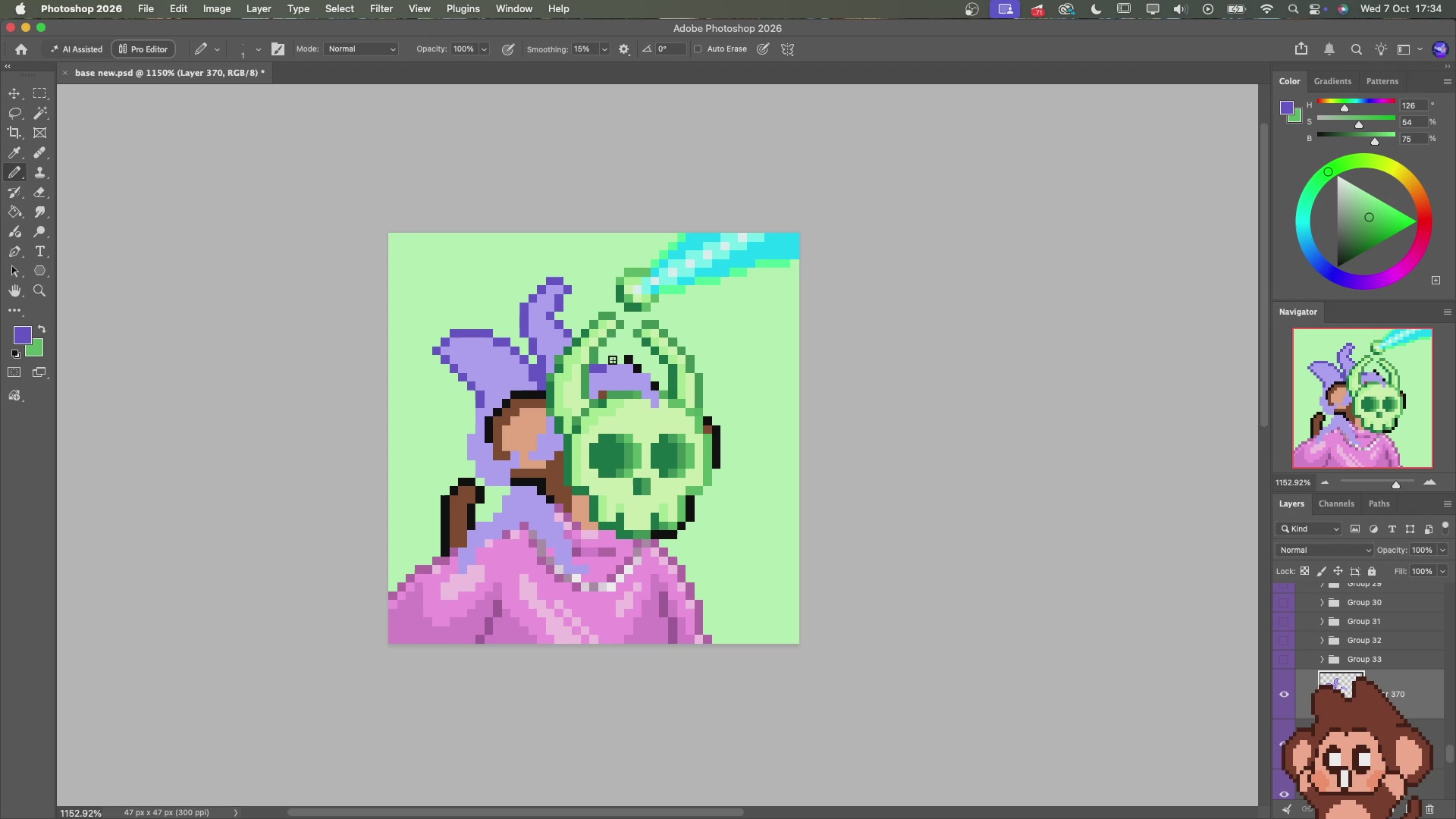Select the Zoom tool in toolbar
Screen dimensions: 1456x819
(x=39, y=290)
